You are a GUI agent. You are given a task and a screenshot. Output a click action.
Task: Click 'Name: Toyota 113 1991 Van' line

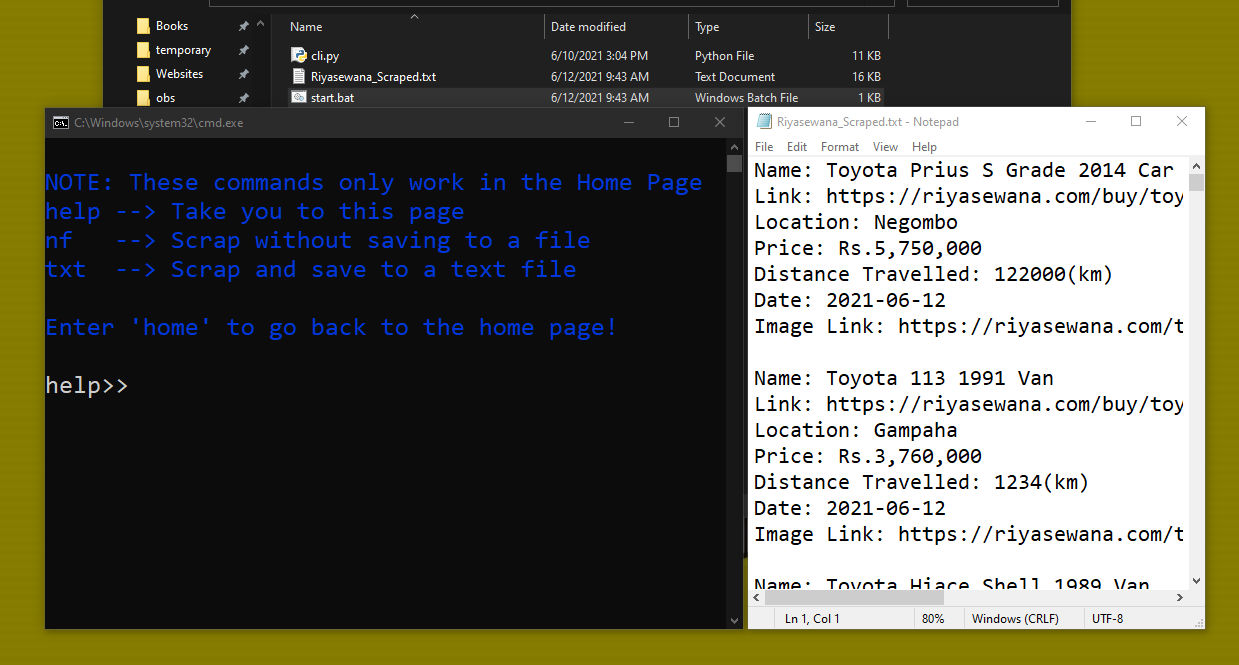click(904, 378)
